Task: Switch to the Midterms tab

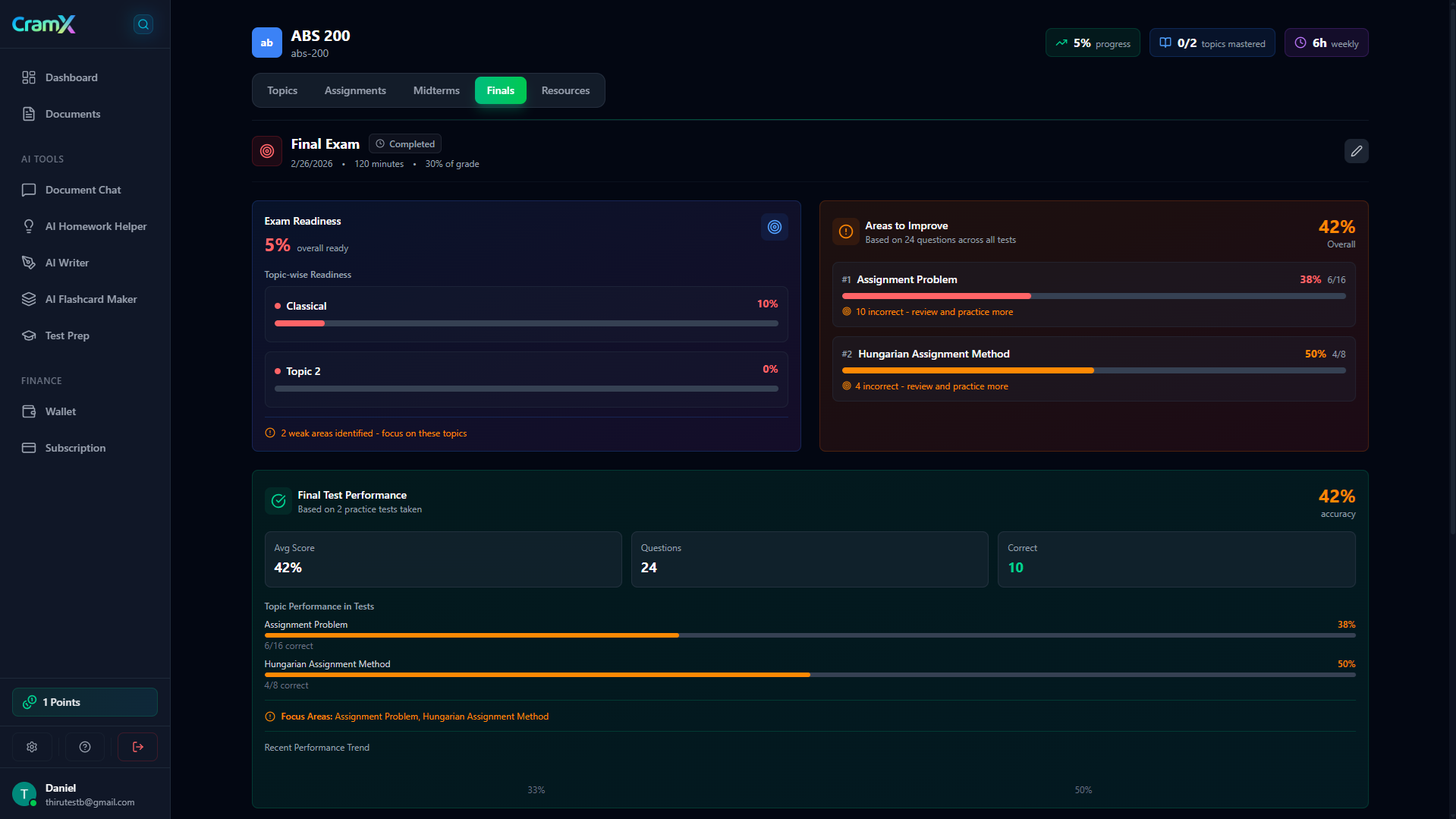Action: coord(436,90)
